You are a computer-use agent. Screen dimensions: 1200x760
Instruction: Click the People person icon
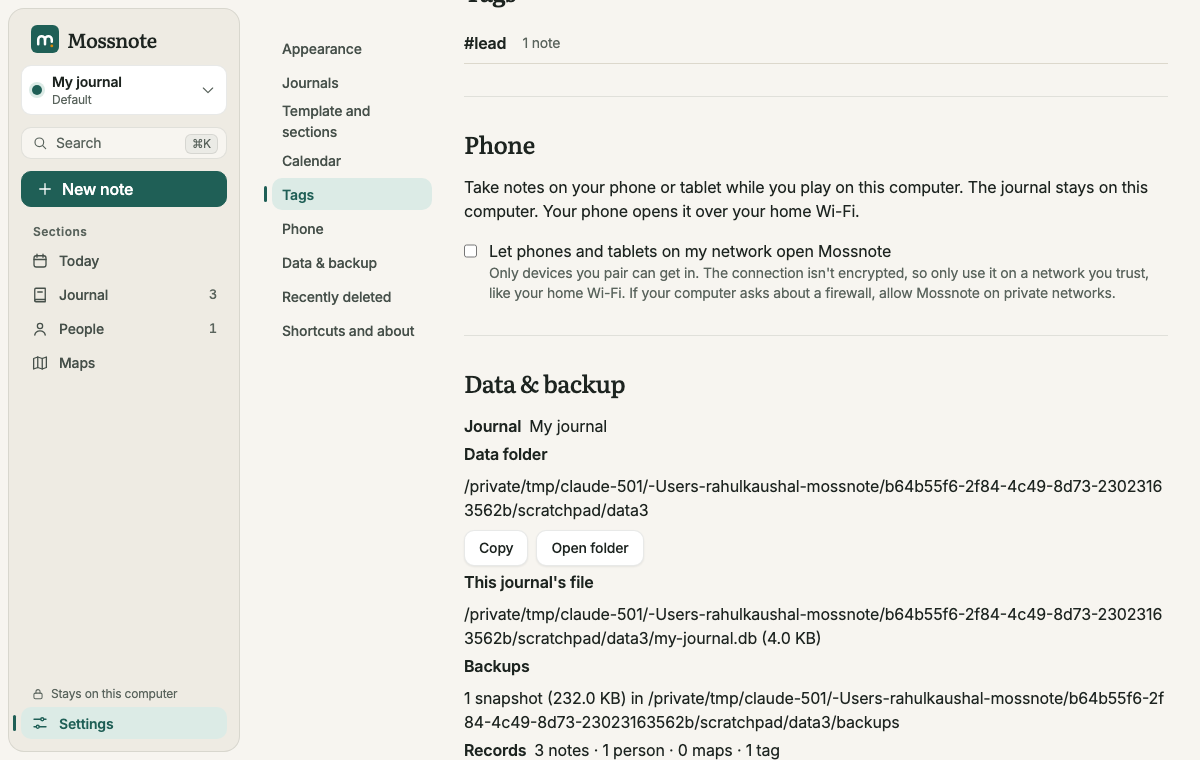40,329
